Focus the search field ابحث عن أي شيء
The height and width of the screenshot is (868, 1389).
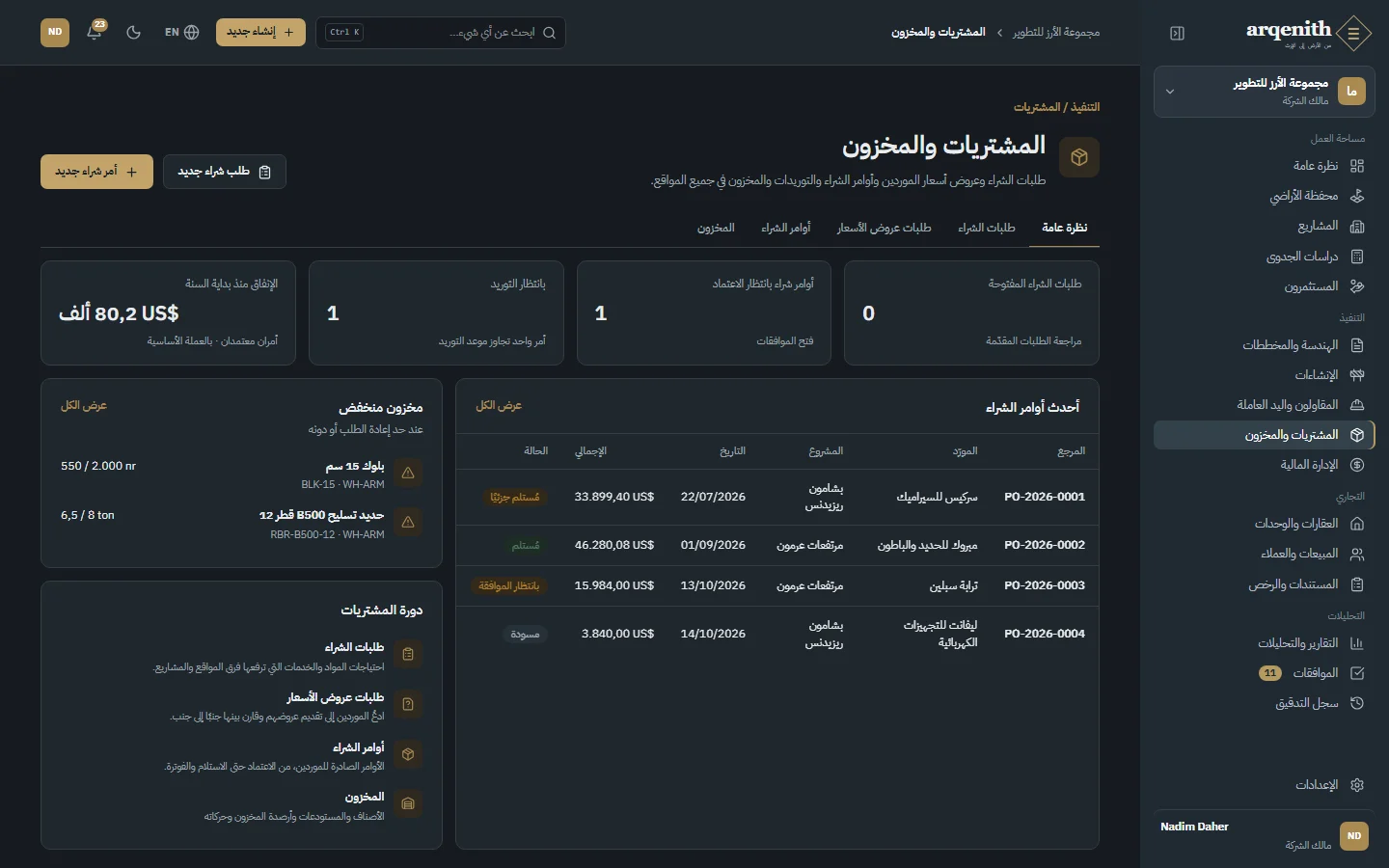coord(441,33)
